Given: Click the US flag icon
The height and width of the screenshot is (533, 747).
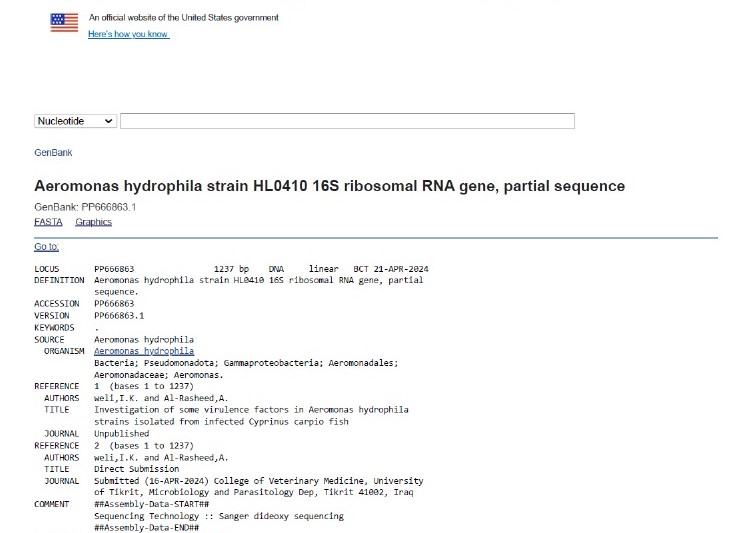Looking at the screenshot, I should pyautogui.click(x=64, y=23).
